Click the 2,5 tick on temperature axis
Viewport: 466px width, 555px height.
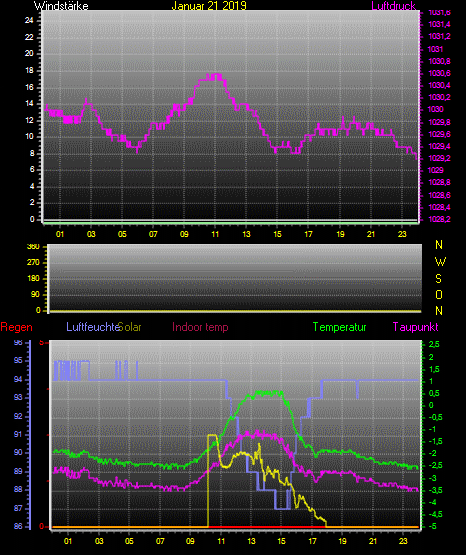(434, 344)
